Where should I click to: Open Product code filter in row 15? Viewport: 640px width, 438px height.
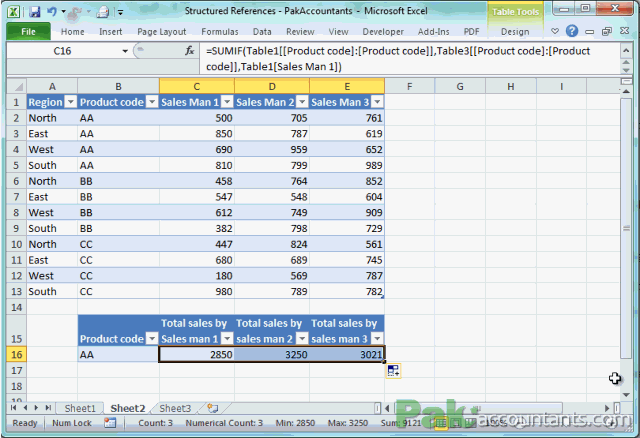[152, 339]
